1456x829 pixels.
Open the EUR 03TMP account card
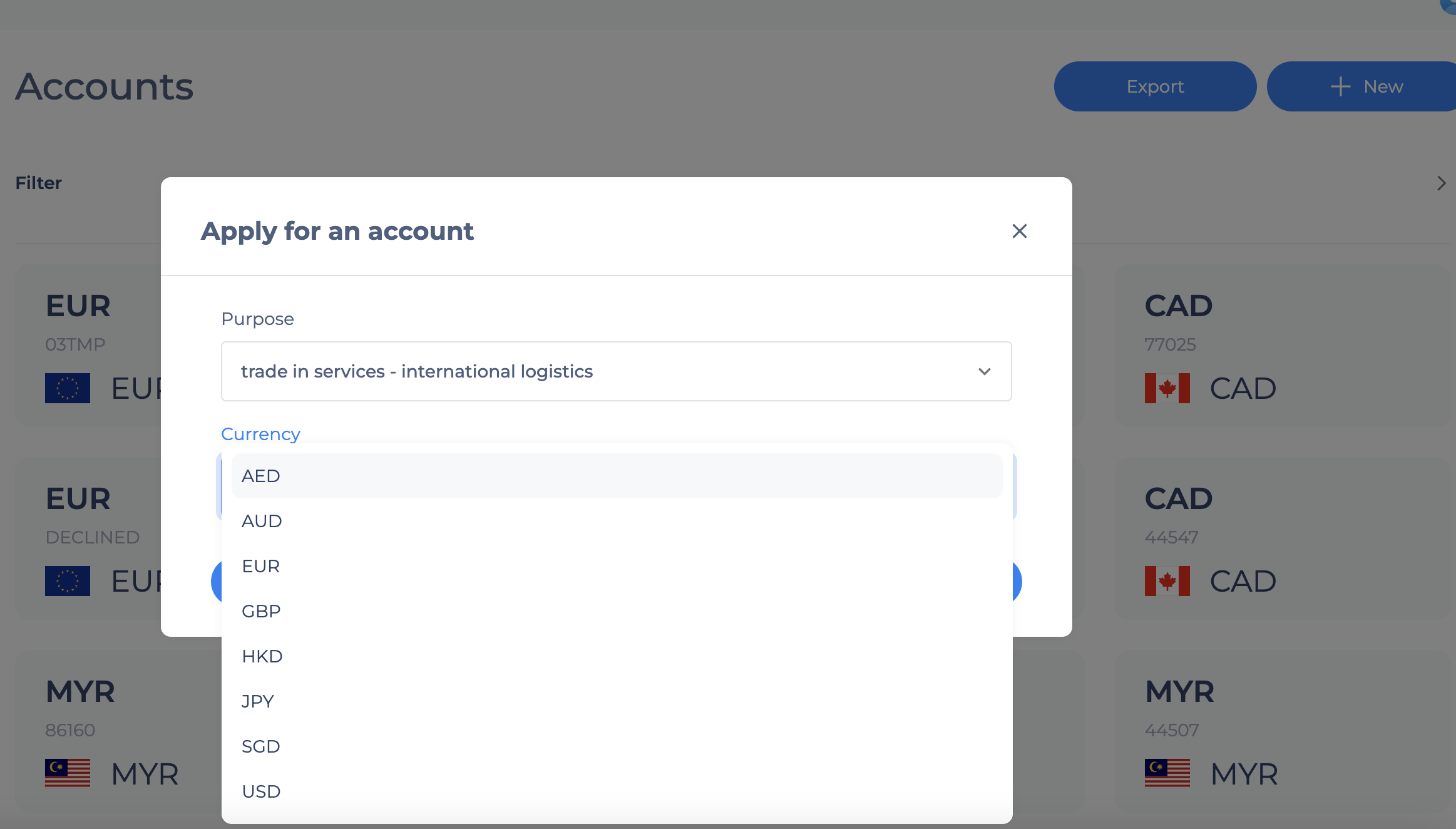(88, 346)
